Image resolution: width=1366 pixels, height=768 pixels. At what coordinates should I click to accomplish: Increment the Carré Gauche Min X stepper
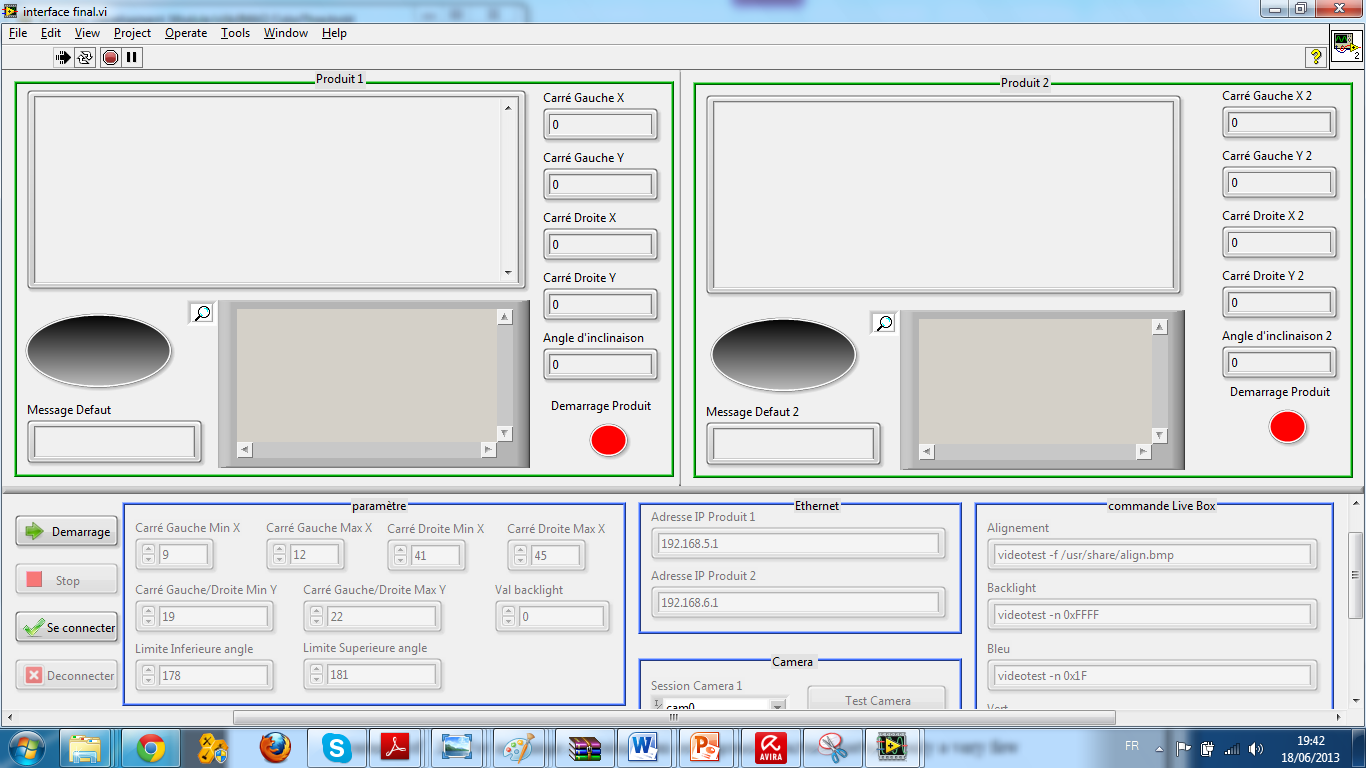(148, 550)
